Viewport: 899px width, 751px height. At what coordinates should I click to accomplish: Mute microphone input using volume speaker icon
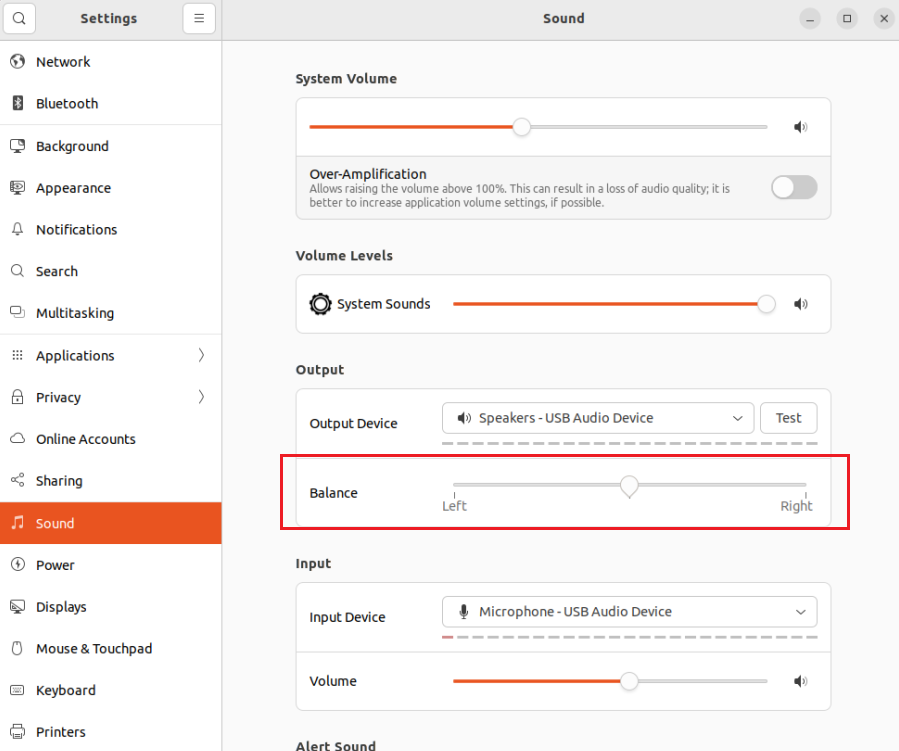(800, 681)
